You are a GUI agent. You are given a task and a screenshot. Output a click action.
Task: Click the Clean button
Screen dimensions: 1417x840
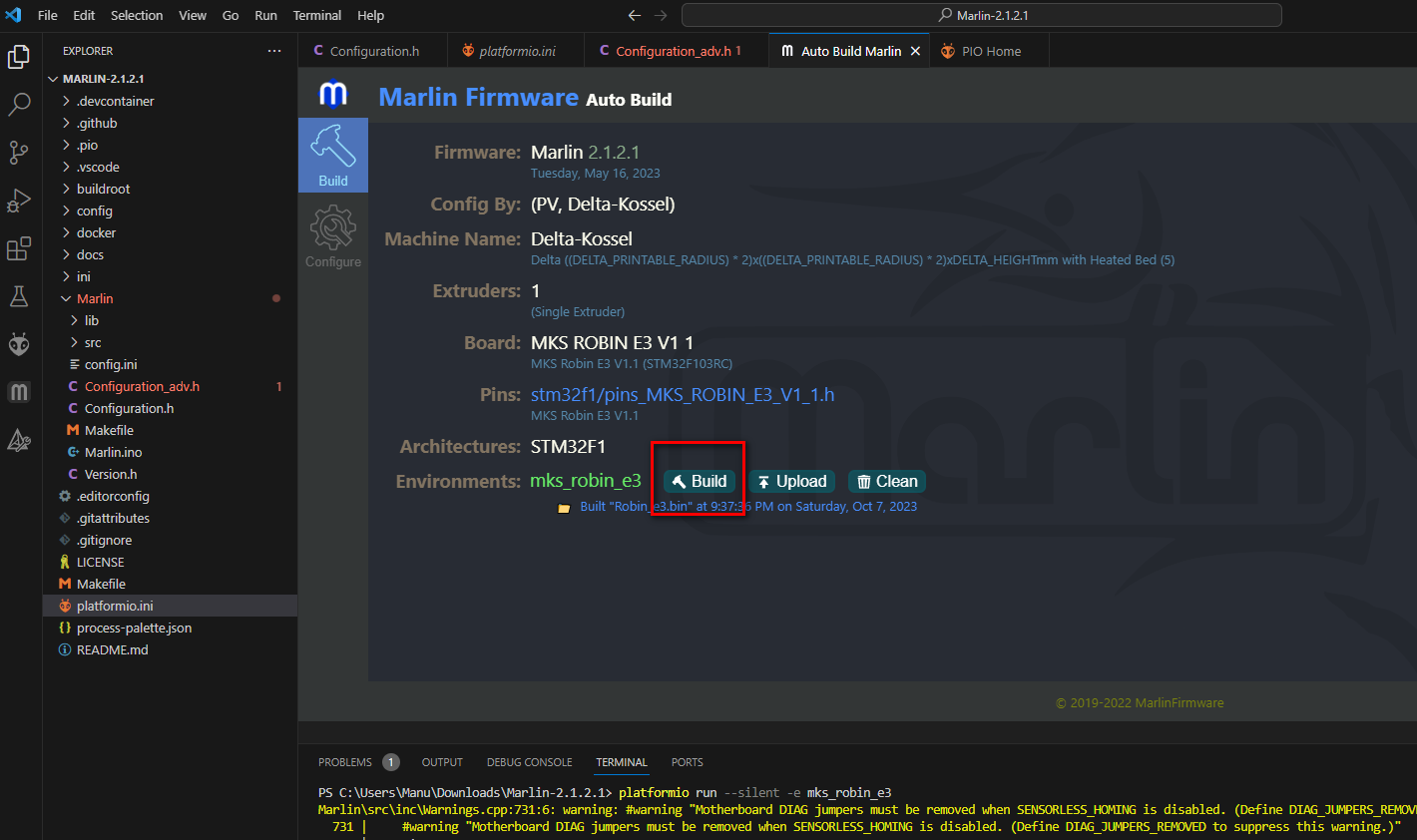887,482
